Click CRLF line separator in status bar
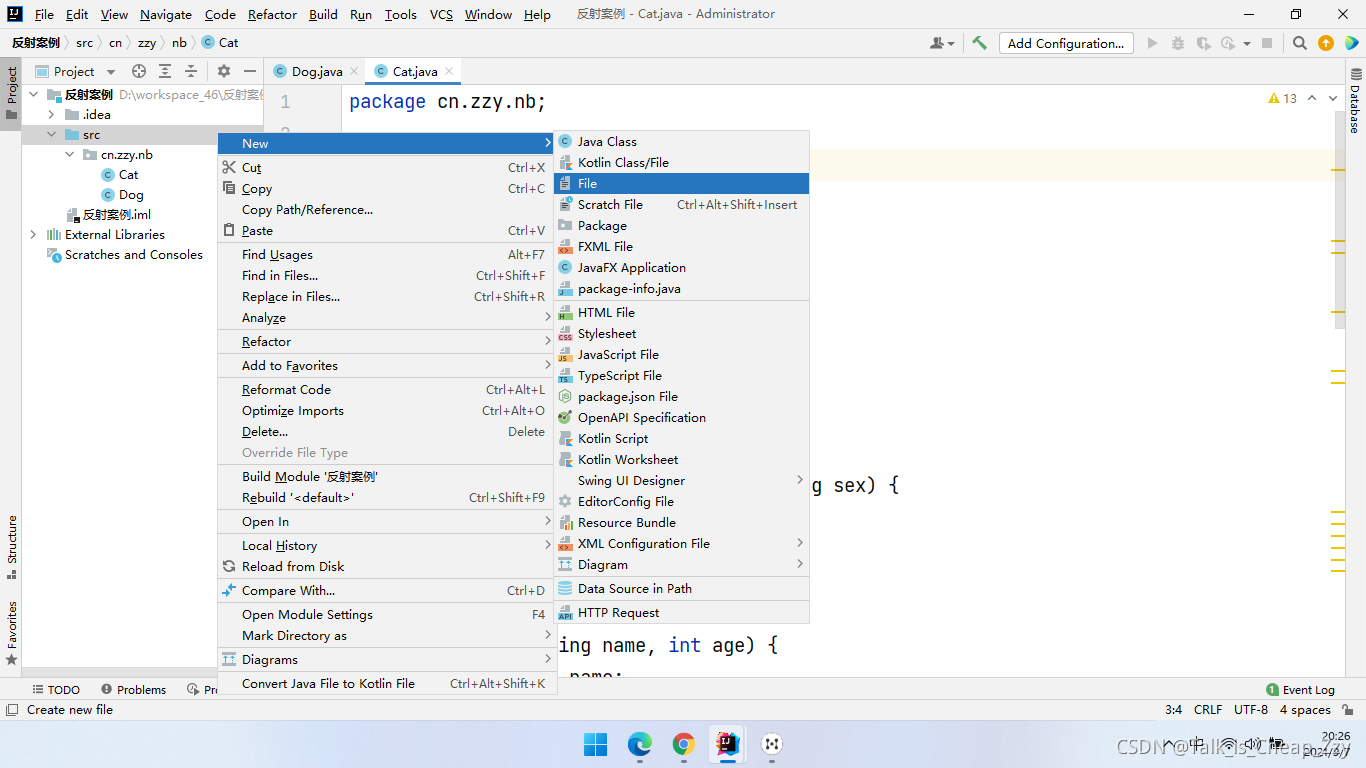 click(1208, 709)
